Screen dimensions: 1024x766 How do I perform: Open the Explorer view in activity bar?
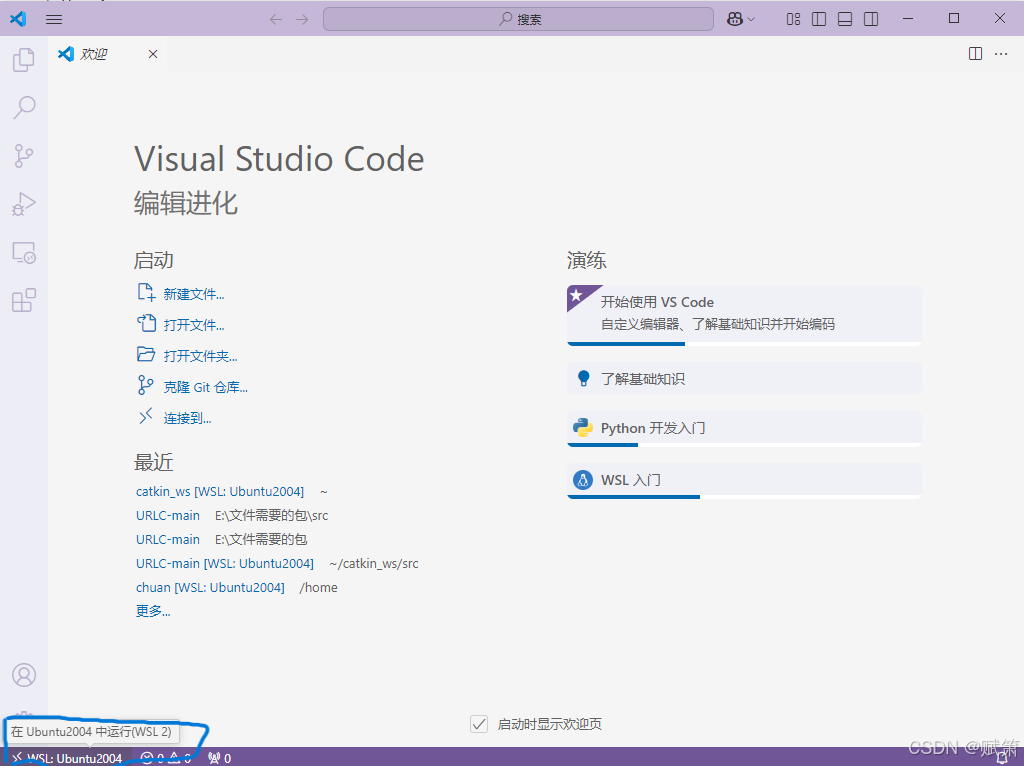point(23,60)
